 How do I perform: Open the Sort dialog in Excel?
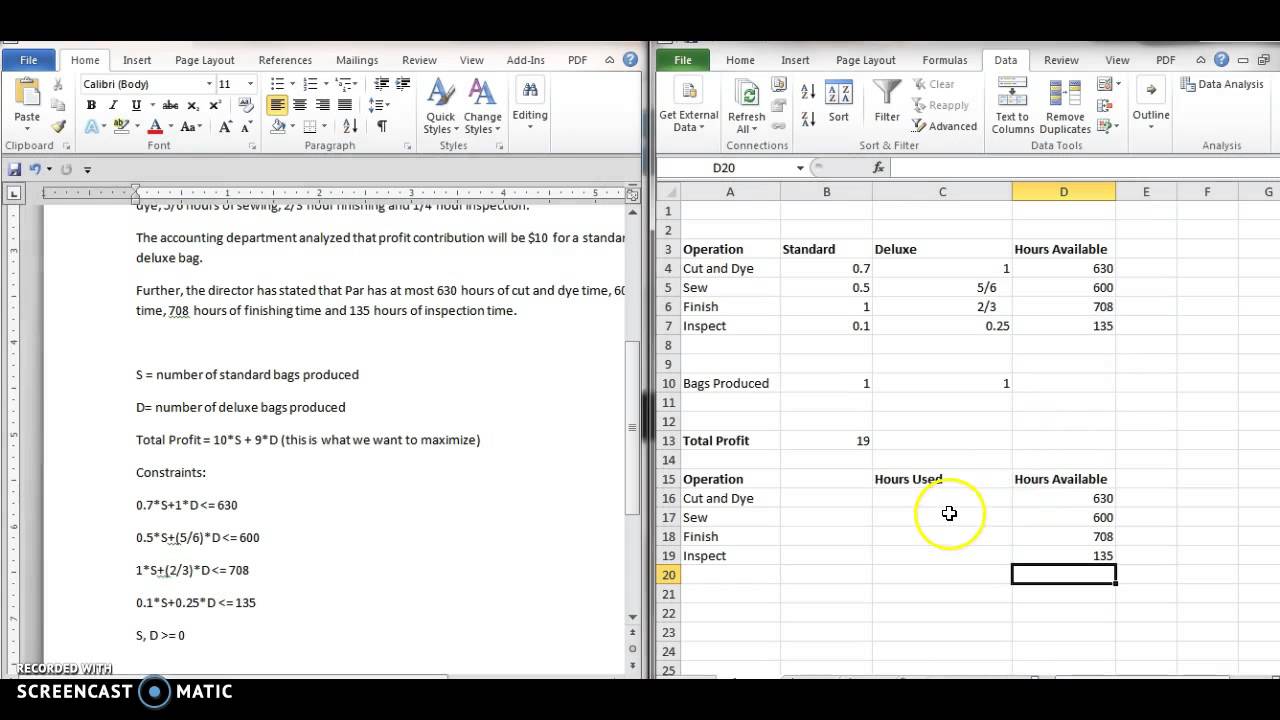pos(839,101)
